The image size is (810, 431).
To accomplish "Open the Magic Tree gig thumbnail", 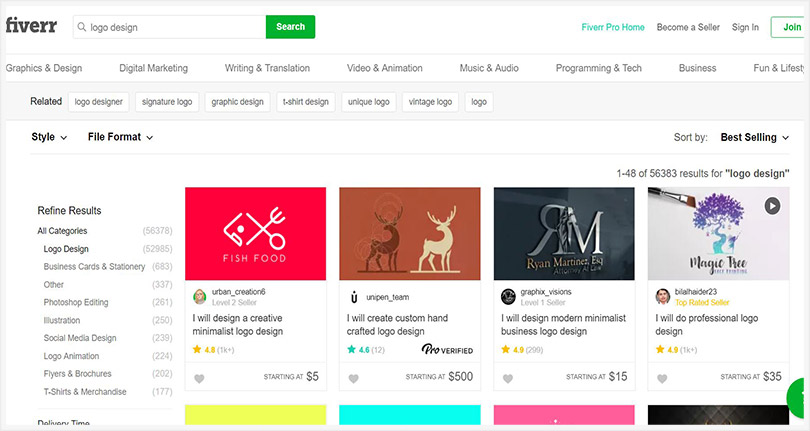I will point(719,234).
